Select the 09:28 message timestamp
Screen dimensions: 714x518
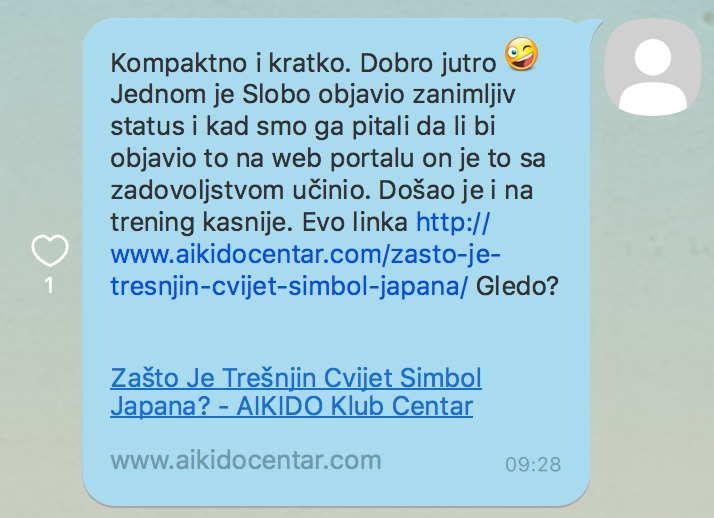point(533,465)
